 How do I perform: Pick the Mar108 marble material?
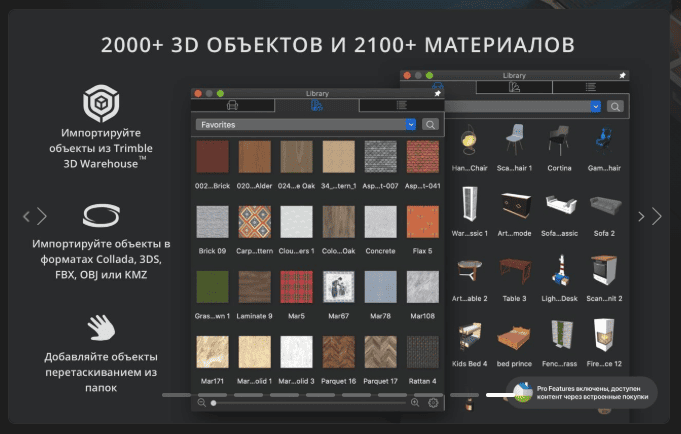[423, 287]
